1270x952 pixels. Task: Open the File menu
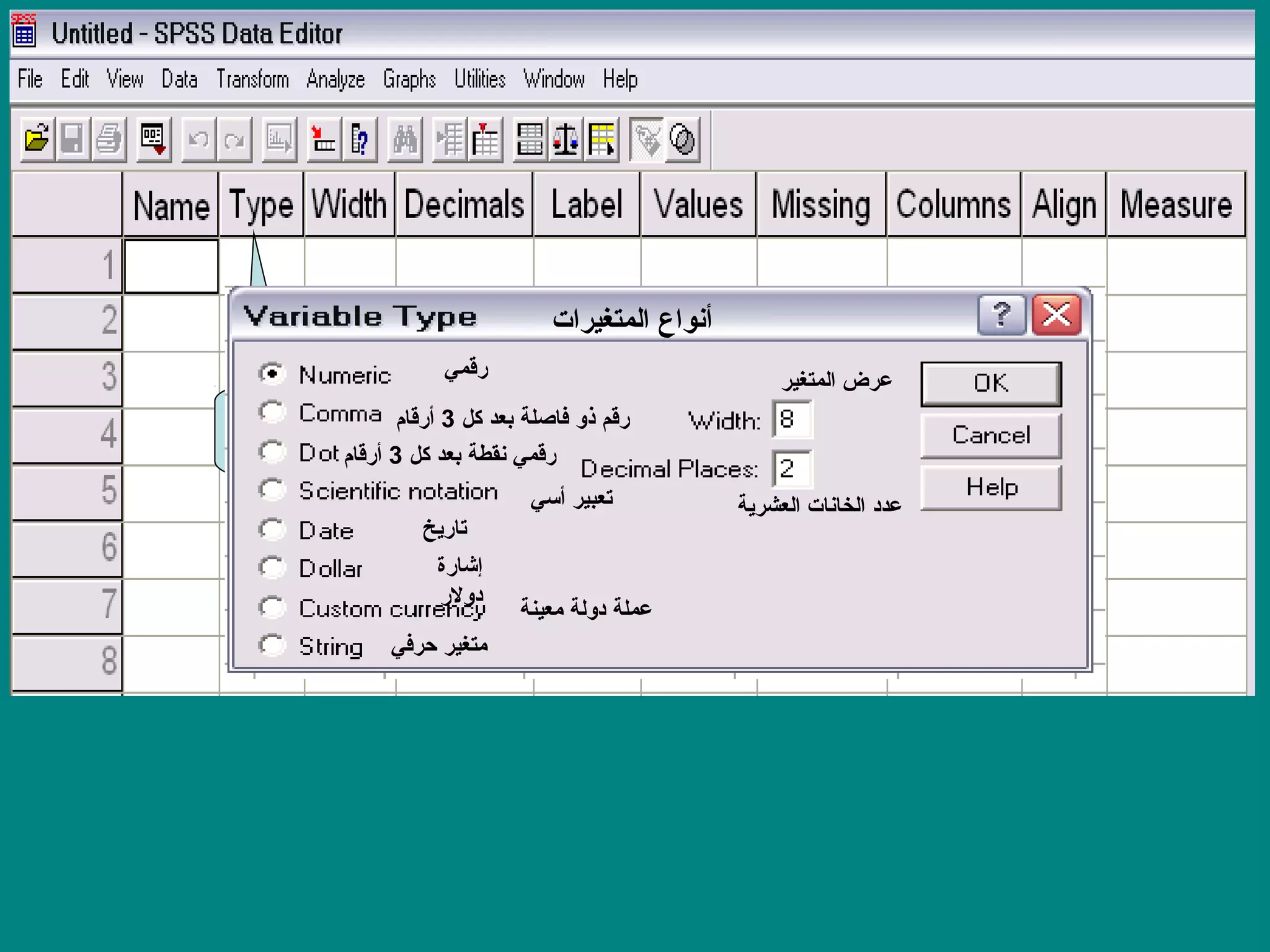pos(30,79)
